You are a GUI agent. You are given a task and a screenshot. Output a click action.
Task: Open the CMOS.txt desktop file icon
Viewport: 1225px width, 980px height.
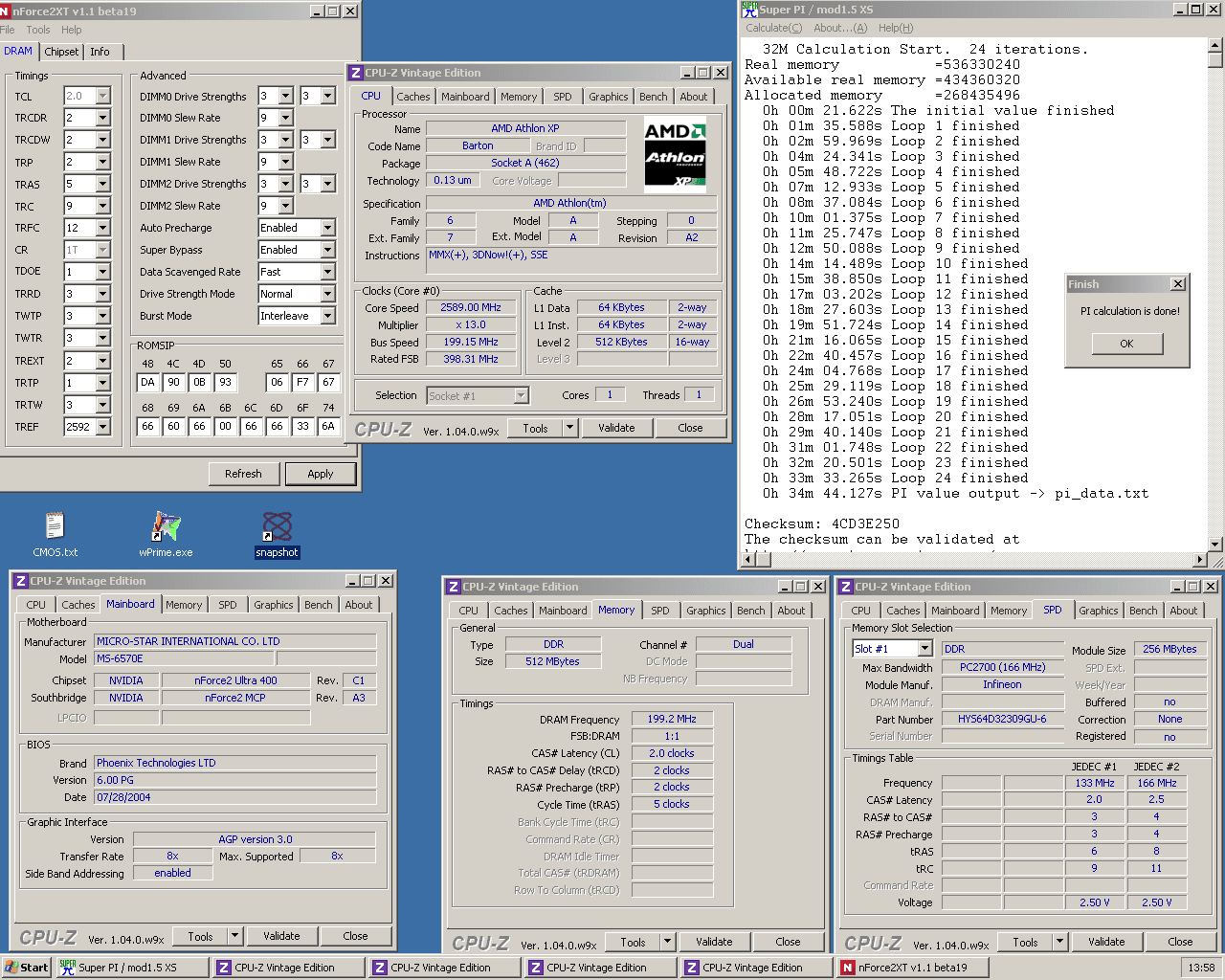click(x=55, y=534)
